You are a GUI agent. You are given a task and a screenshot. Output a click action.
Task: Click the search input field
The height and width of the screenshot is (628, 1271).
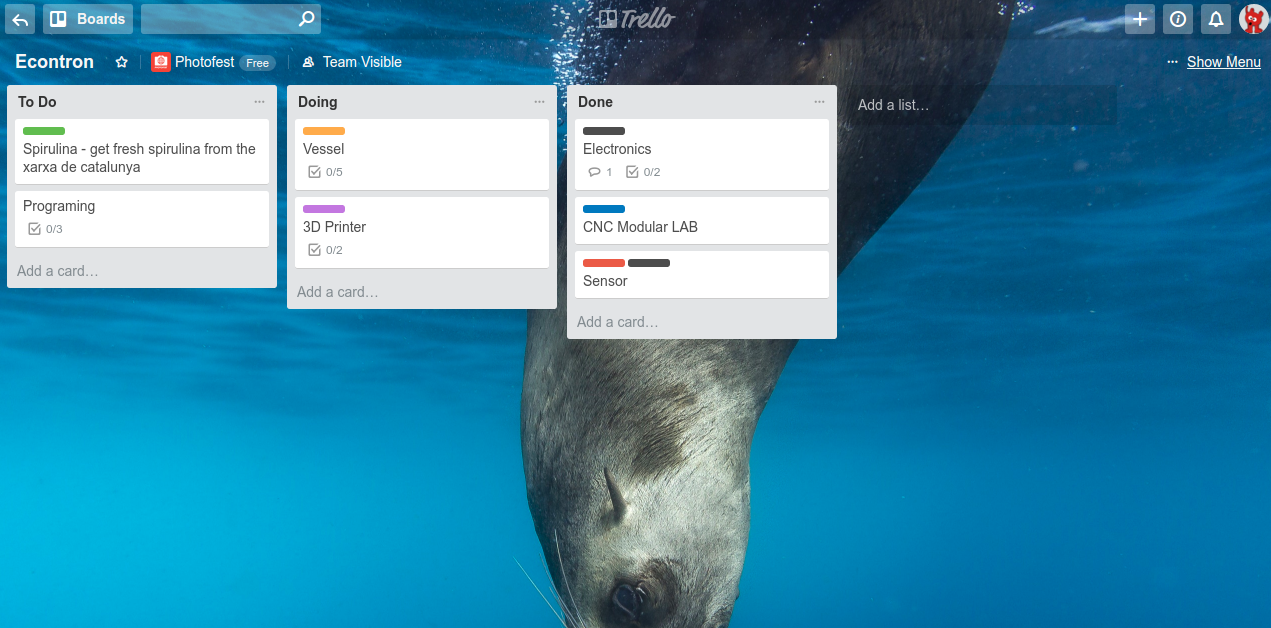click(220, 19)
